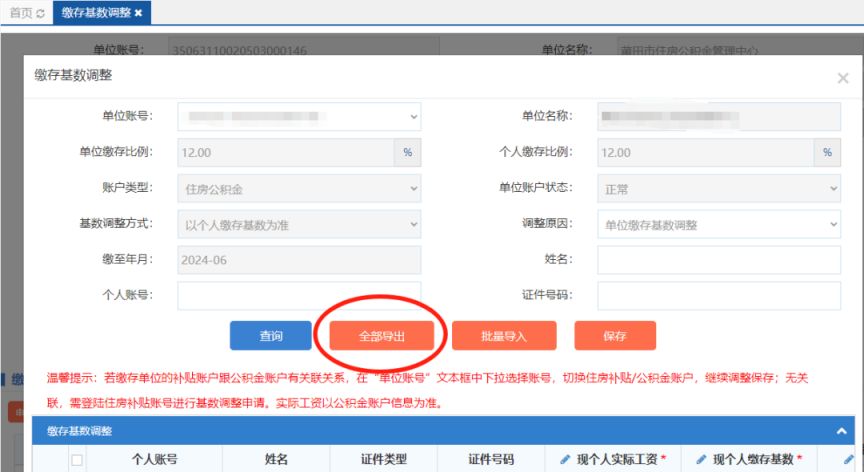Viewport: 864px width, 472px height.
Task: Close the 缴存基数调整 dialog with the X
Action: (842, 78)
